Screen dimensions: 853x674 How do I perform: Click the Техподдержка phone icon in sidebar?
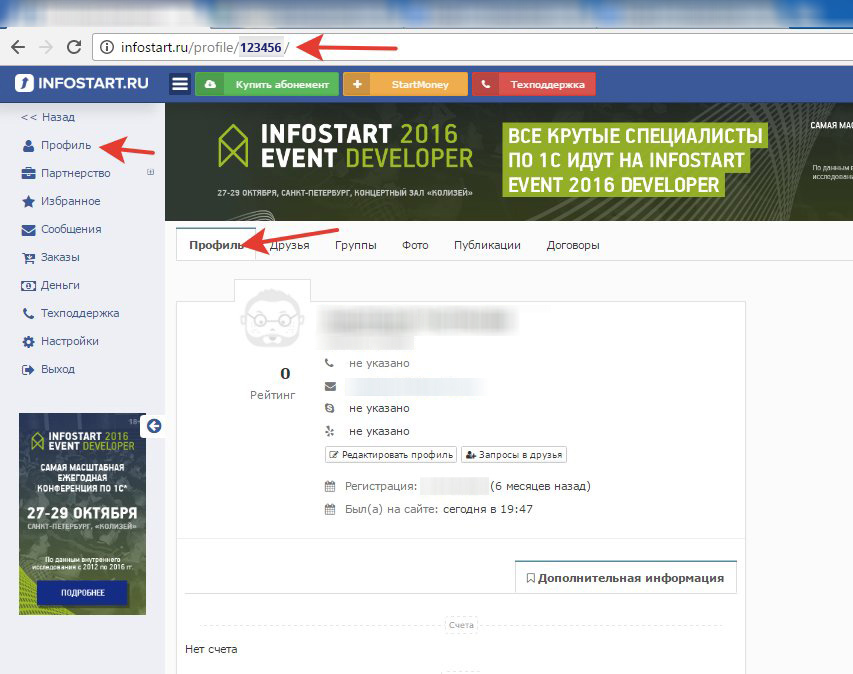click(x=28, y=314)
